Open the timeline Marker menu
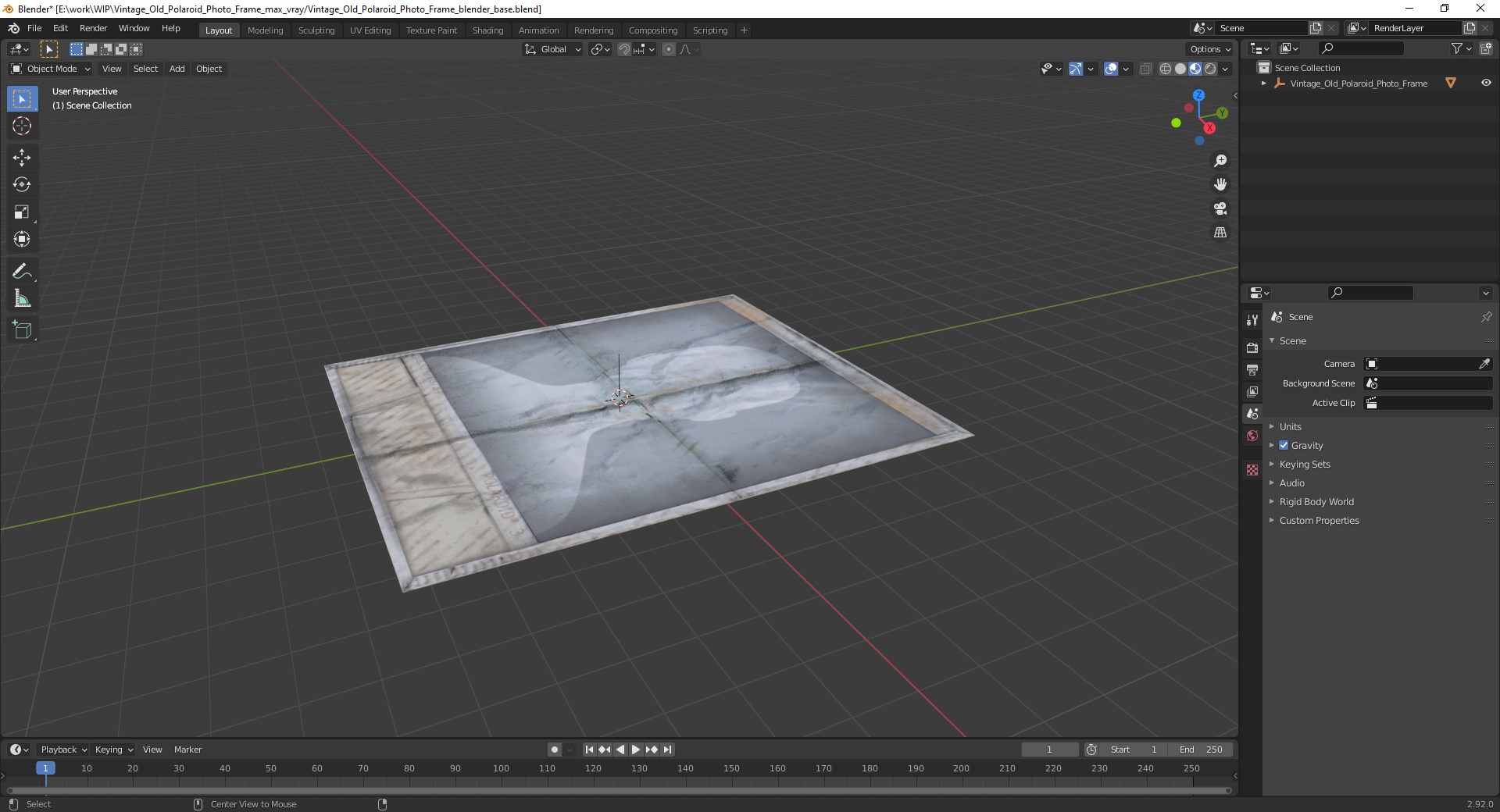The image size is (1500, 812). pos(187,750)
